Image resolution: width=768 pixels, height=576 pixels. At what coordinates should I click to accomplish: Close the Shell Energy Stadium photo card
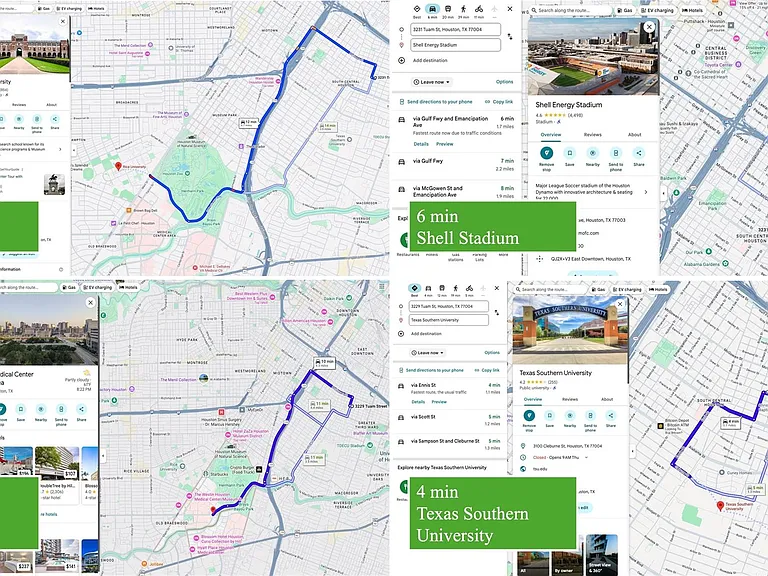pos(649,27)
